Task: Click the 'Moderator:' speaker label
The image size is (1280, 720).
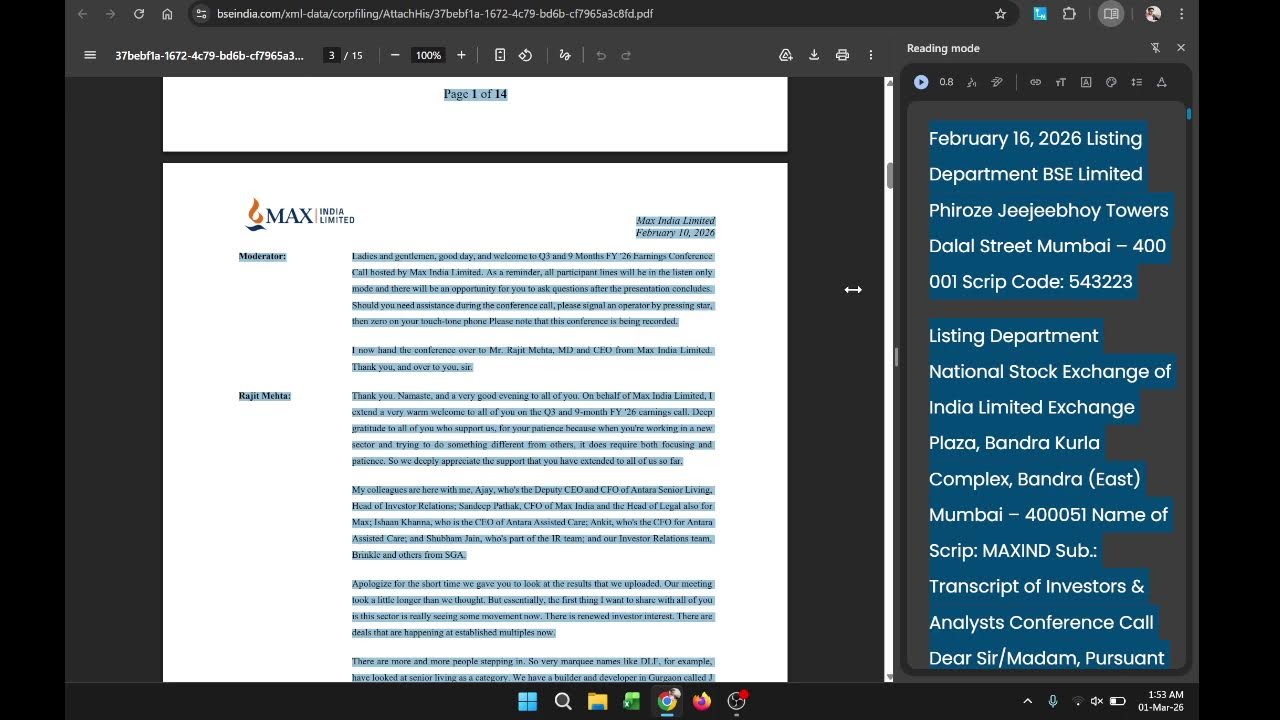Action: point(262,256)
